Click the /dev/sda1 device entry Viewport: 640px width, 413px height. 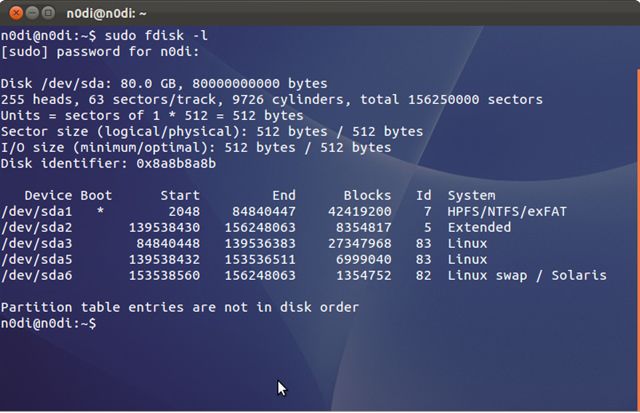37,212
